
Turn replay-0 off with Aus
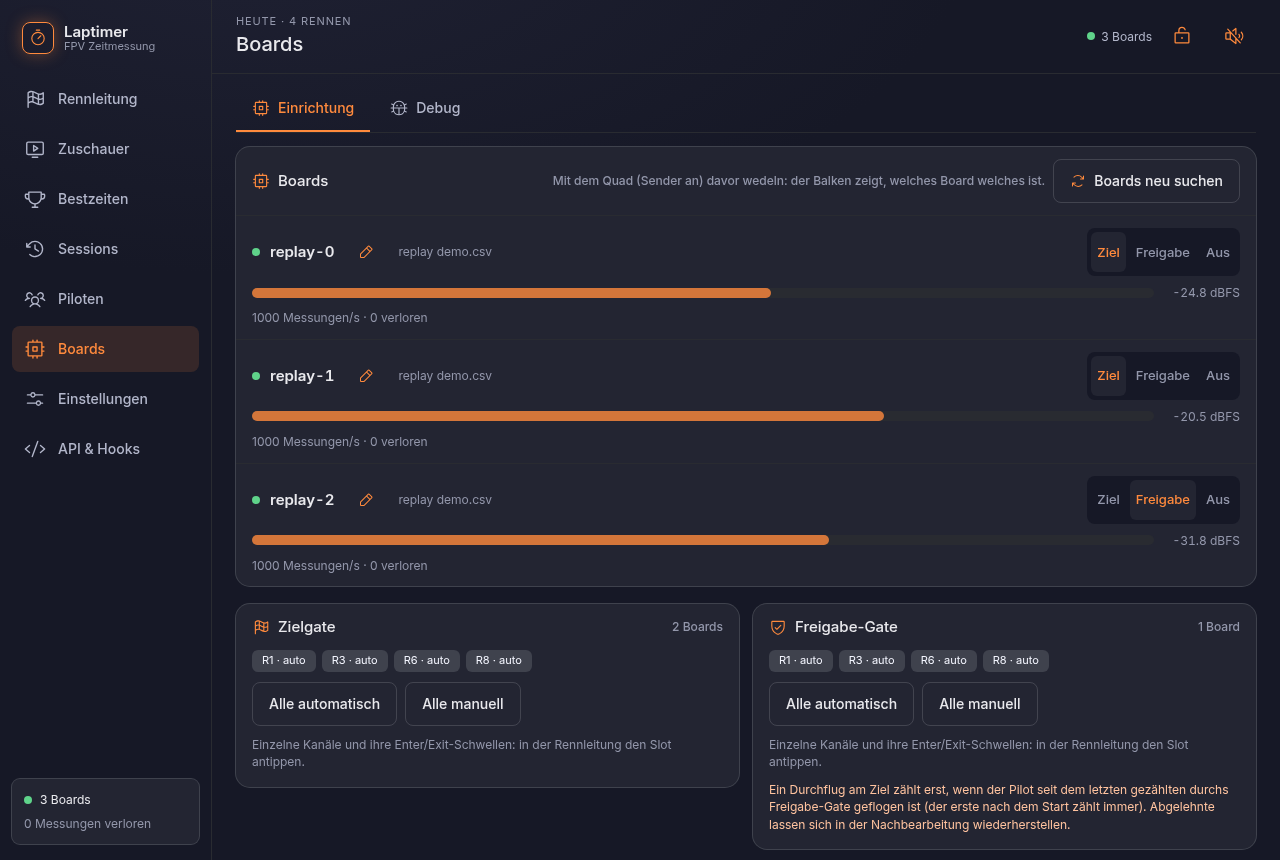pos(1218,252)
